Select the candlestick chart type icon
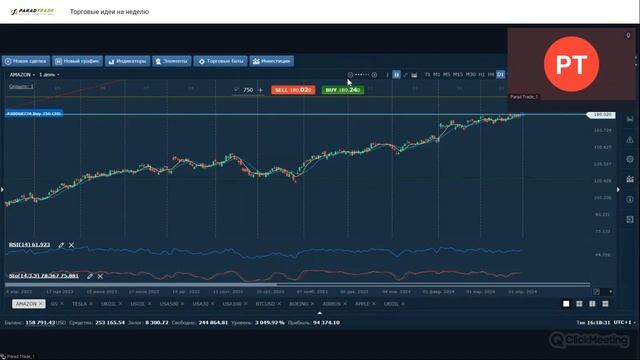The width and height of the screenshot is (640, 360). (396, 74)
